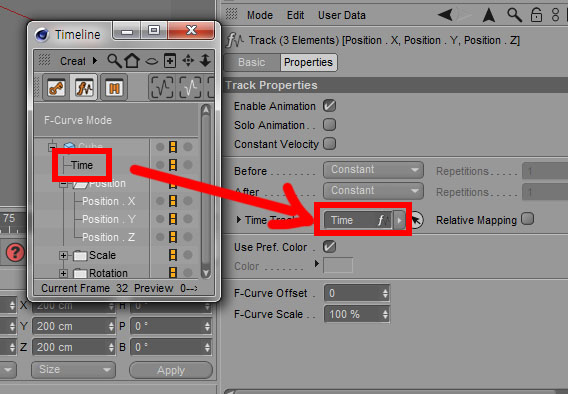Toggle right dot on Scale row

click(188, 255)
